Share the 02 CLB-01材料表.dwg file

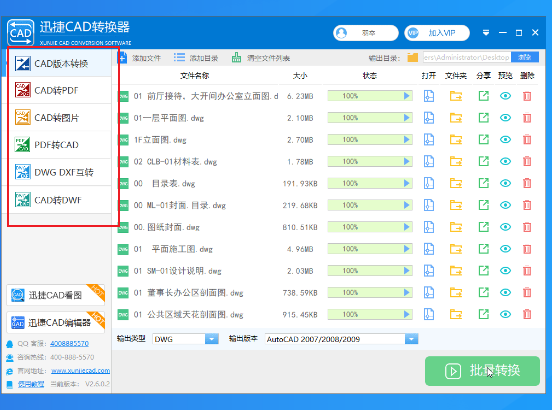click(484, 162)
